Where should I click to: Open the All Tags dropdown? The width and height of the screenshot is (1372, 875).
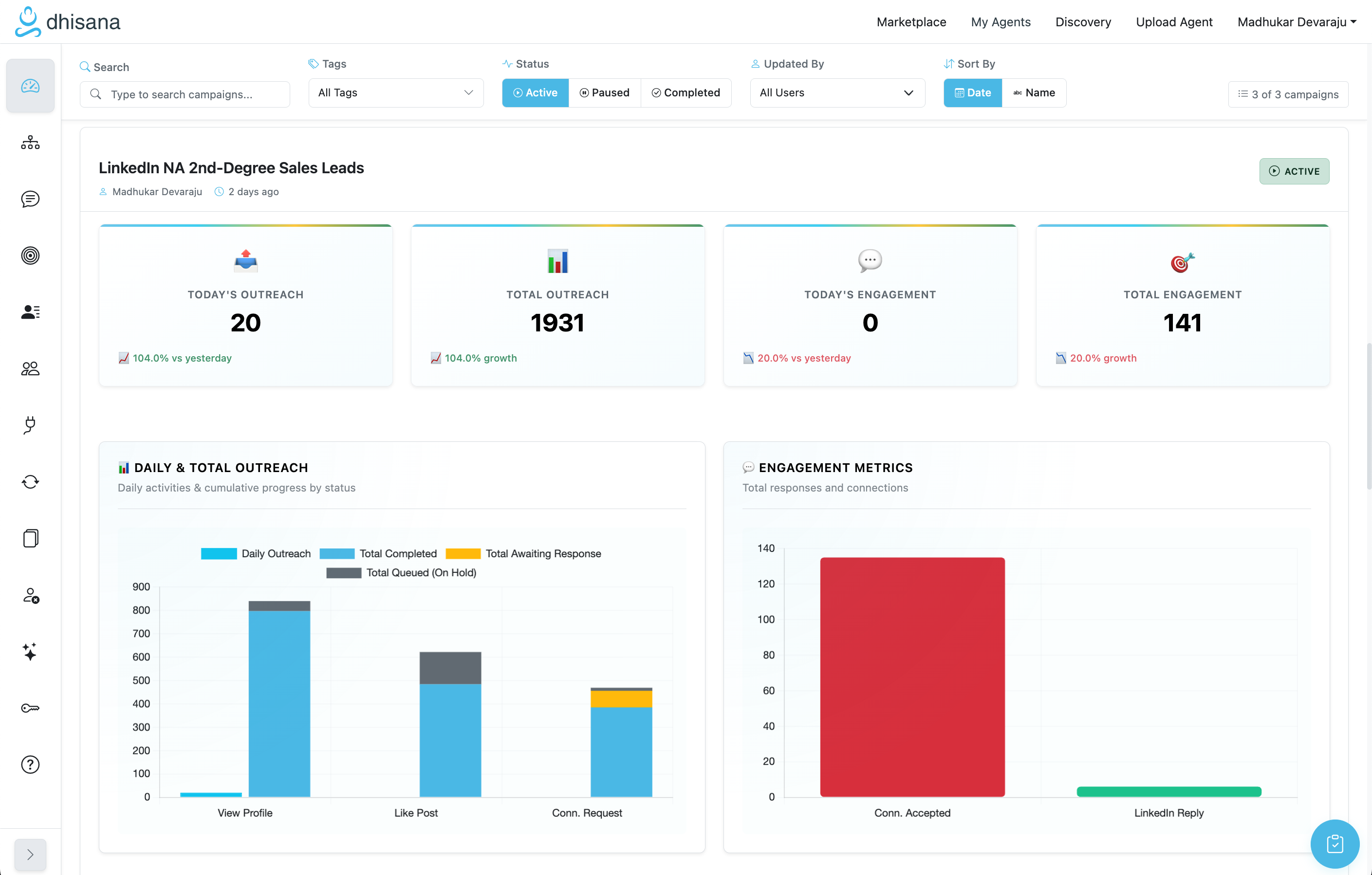395,93
